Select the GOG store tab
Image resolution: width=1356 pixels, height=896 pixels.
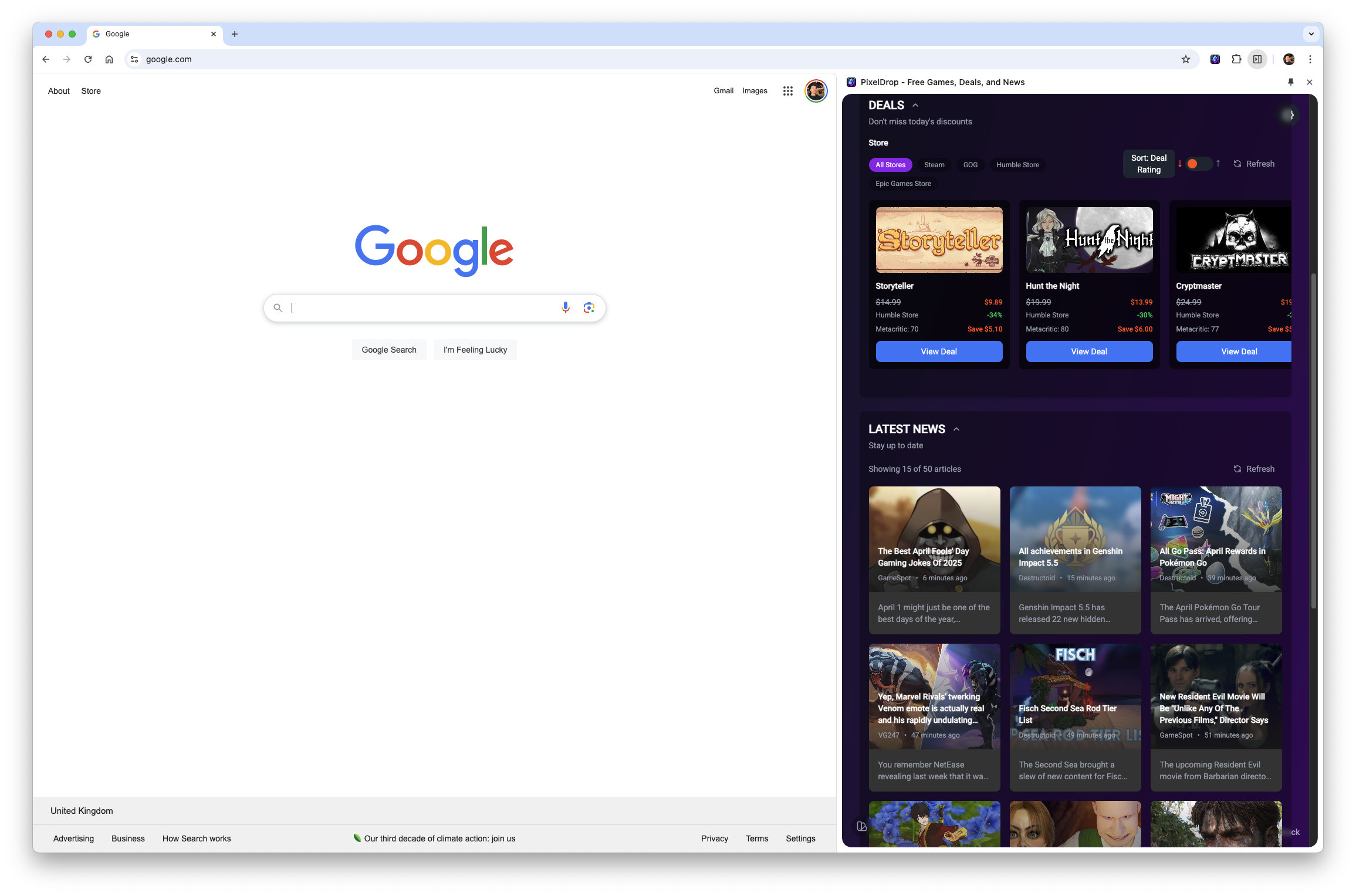point(970,165)
